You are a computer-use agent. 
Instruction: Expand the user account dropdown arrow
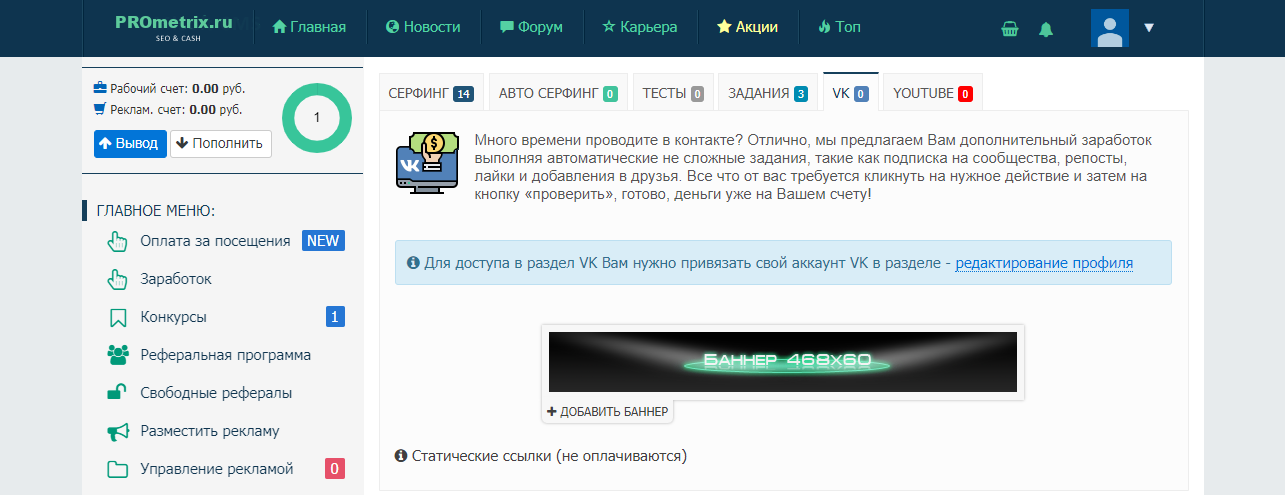[x=1149, y=28]
